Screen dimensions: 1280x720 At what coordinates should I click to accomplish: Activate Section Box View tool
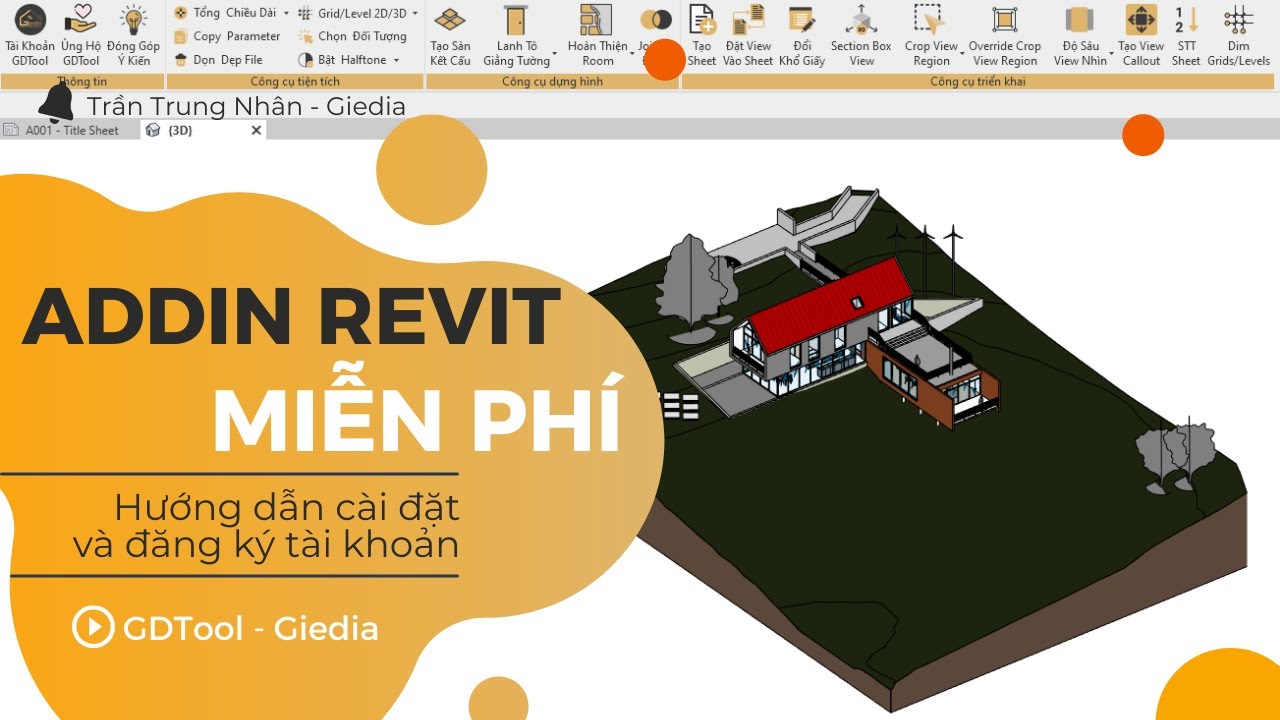[861, 35]
